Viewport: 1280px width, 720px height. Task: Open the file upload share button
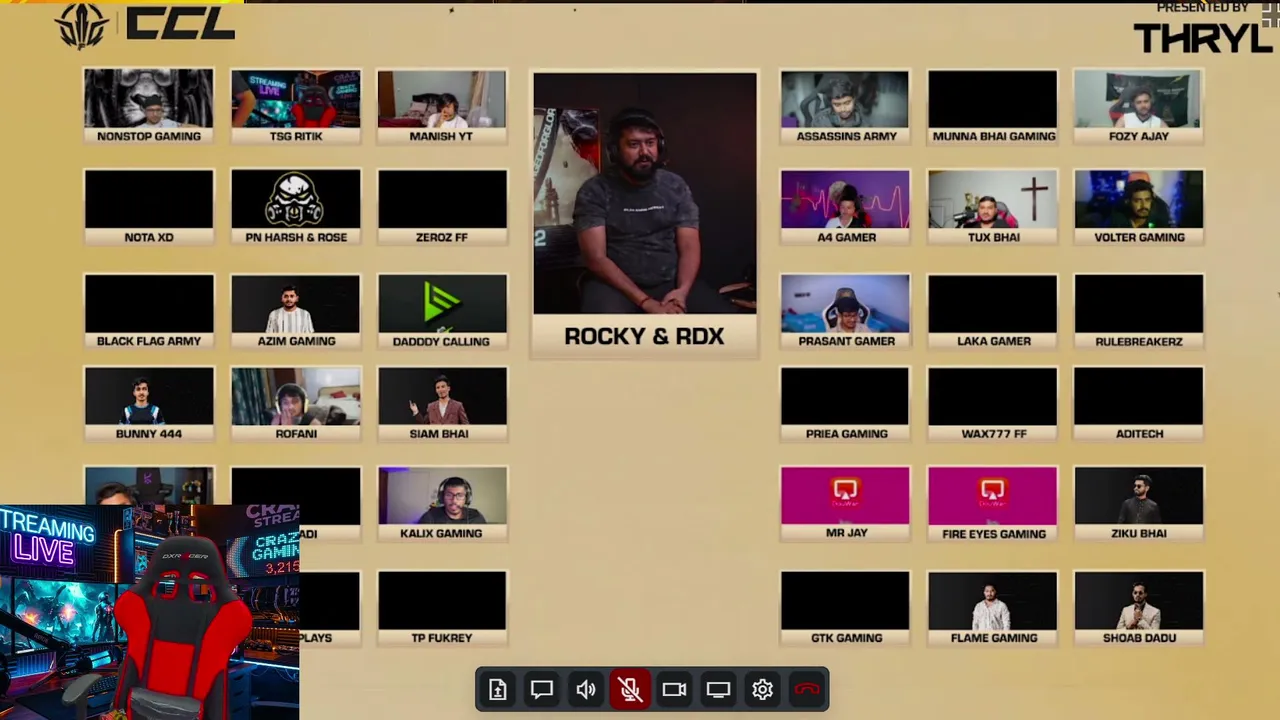498,690
